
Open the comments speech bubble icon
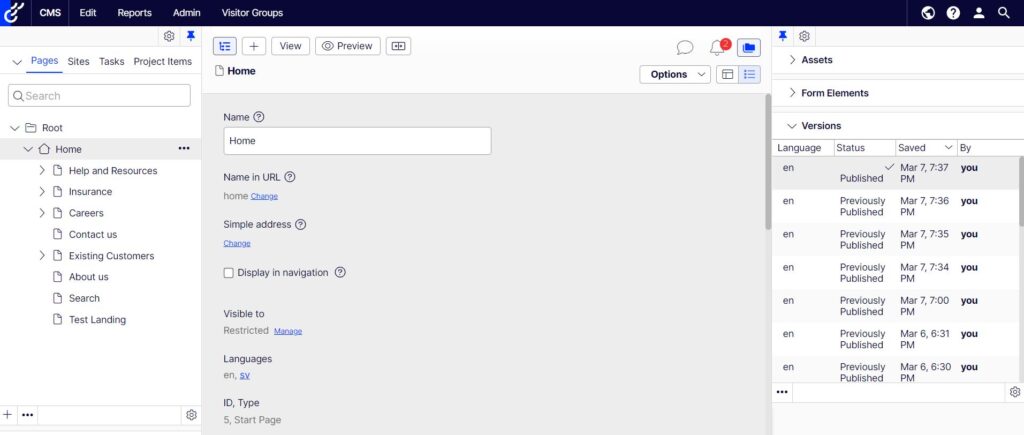click(x=685, y=48)
